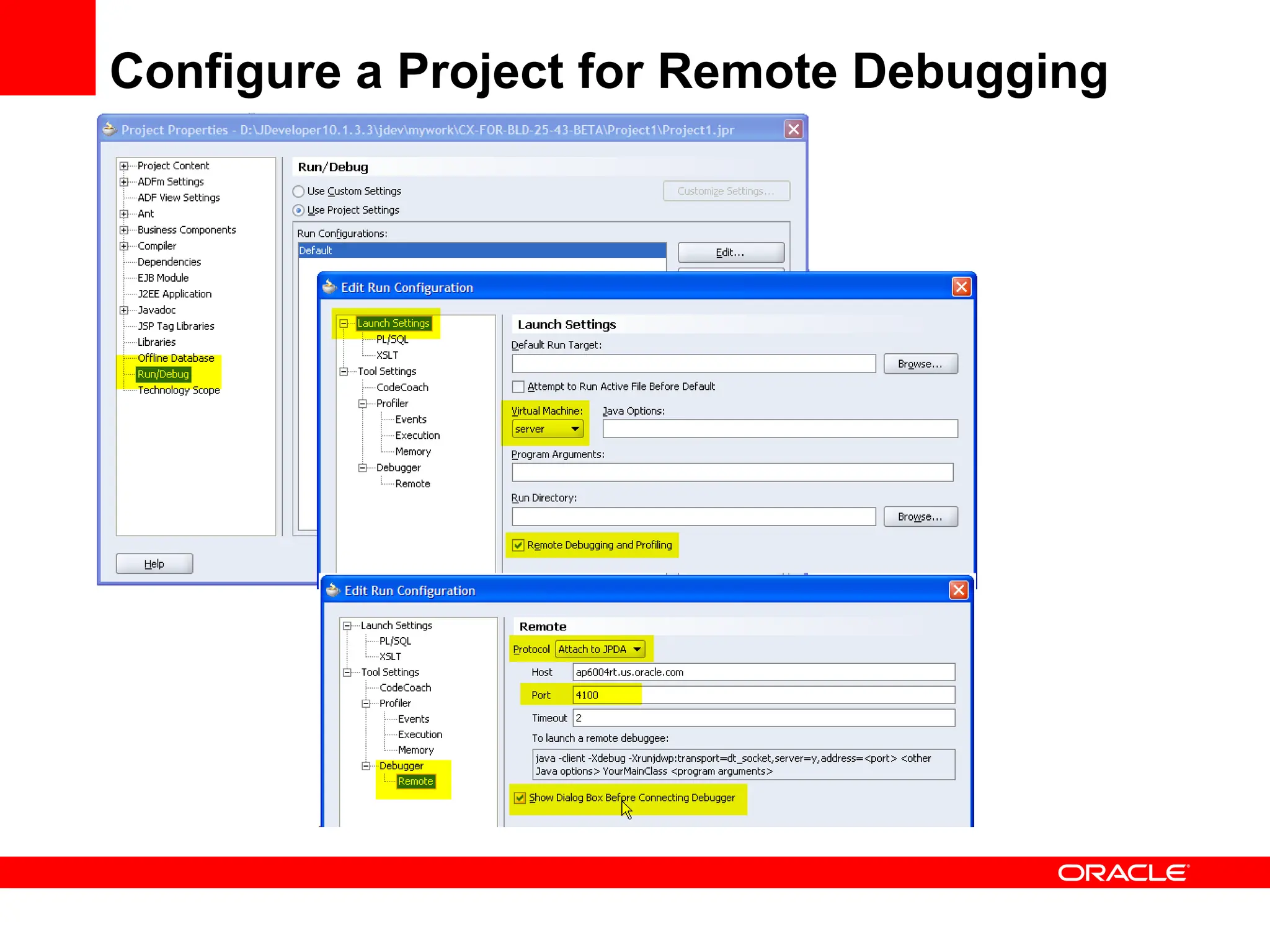The width and height of the screenshot is (1270, 952).
Task: Select J2EE Application tree item
Action: tap(175, 294)
